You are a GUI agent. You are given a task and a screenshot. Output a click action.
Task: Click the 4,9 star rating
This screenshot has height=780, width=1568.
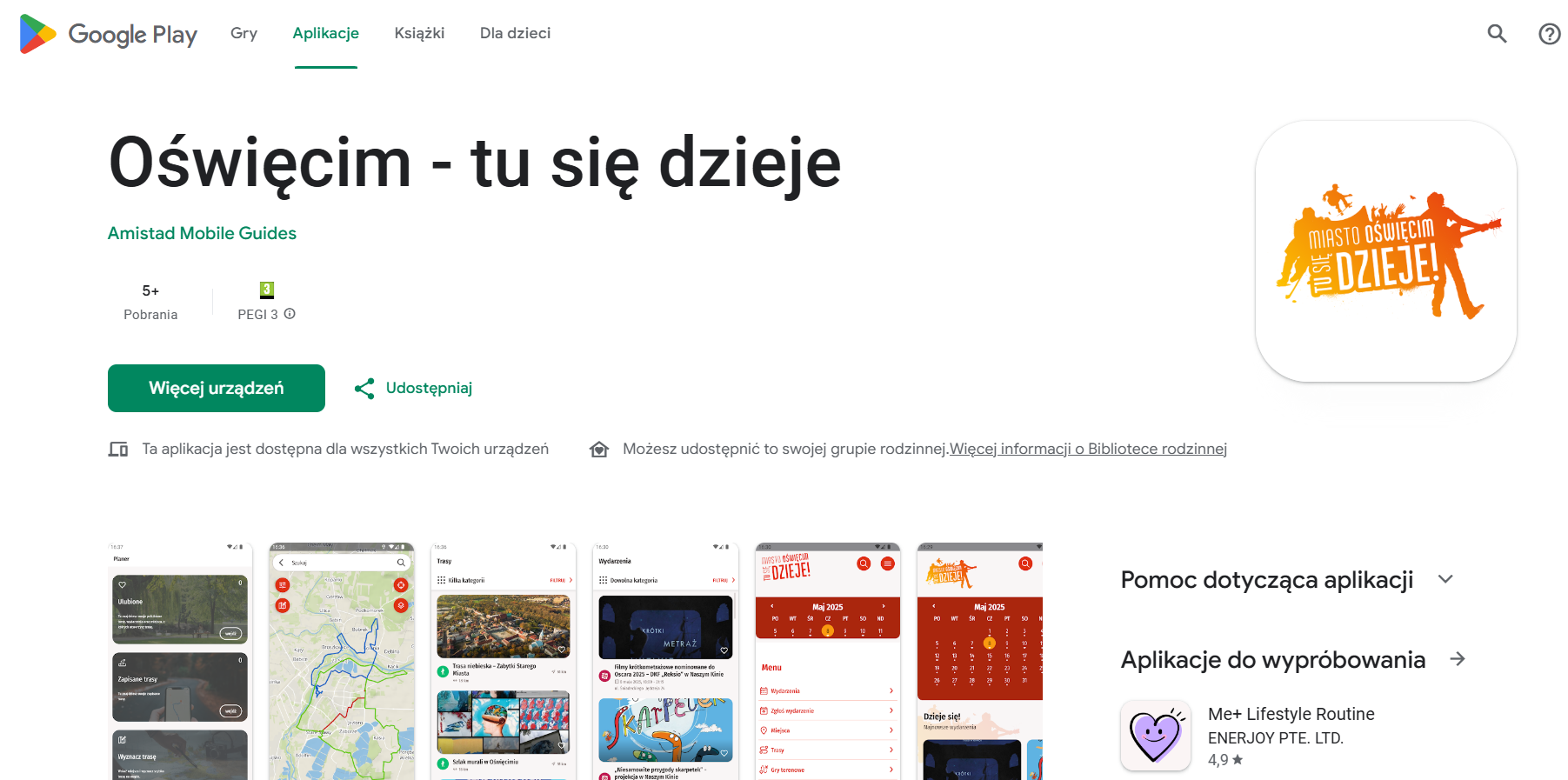pos(1225,760)
